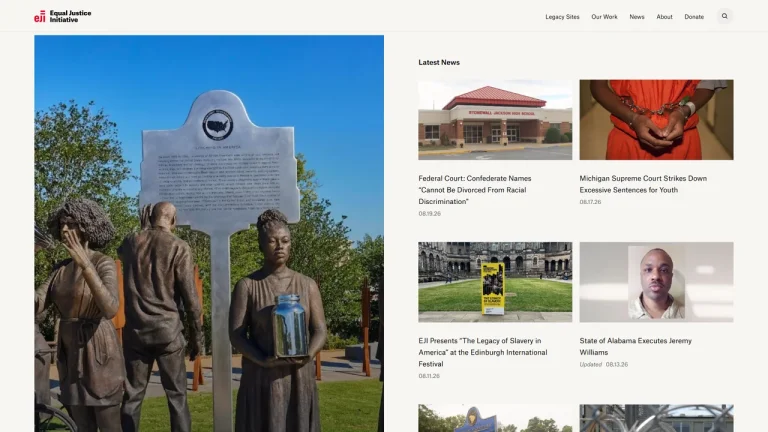Click Stonewall Jackson High School photo thumbnail

495,120
